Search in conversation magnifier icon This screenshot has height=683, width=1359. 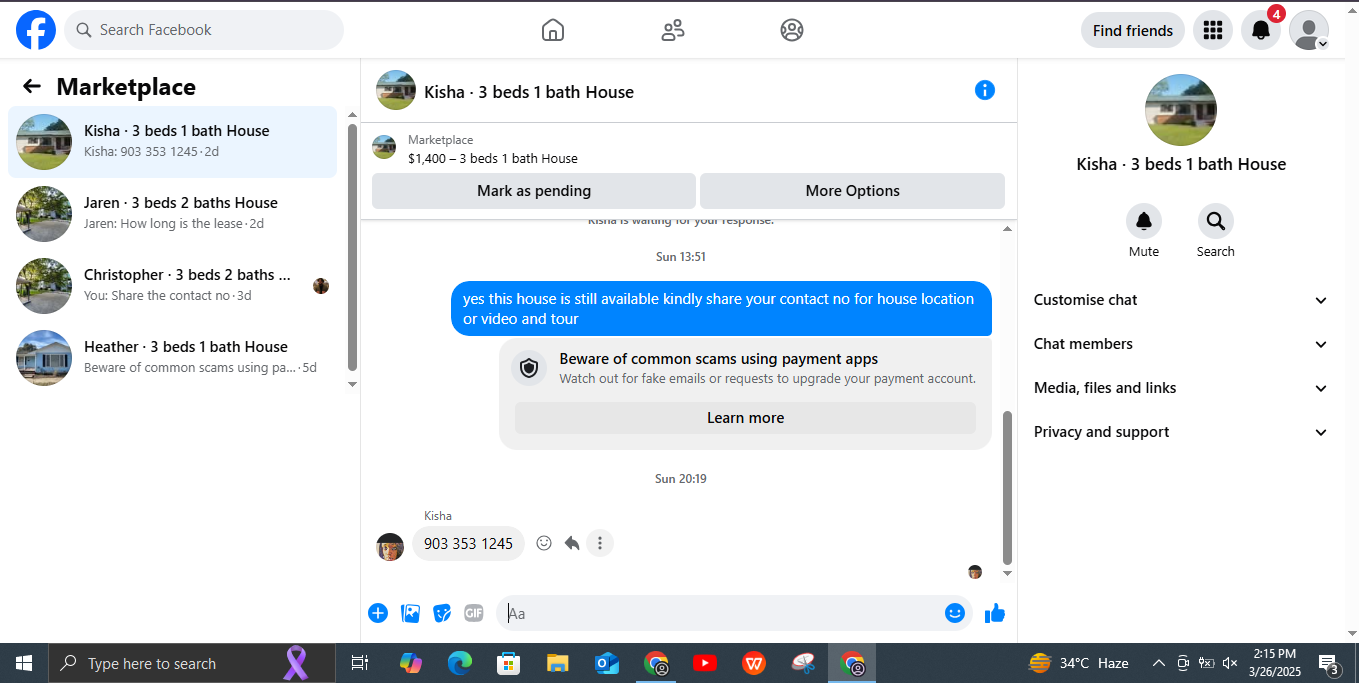click(x=1216, y=221)
